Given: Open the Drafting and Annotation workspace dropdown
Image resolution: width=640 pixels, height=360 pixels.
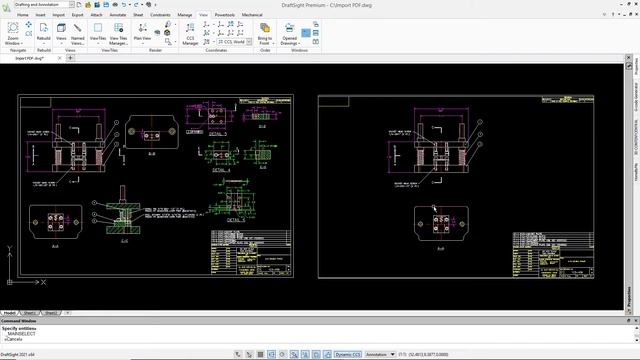Looking at the screenshot, I should point(71,4).
